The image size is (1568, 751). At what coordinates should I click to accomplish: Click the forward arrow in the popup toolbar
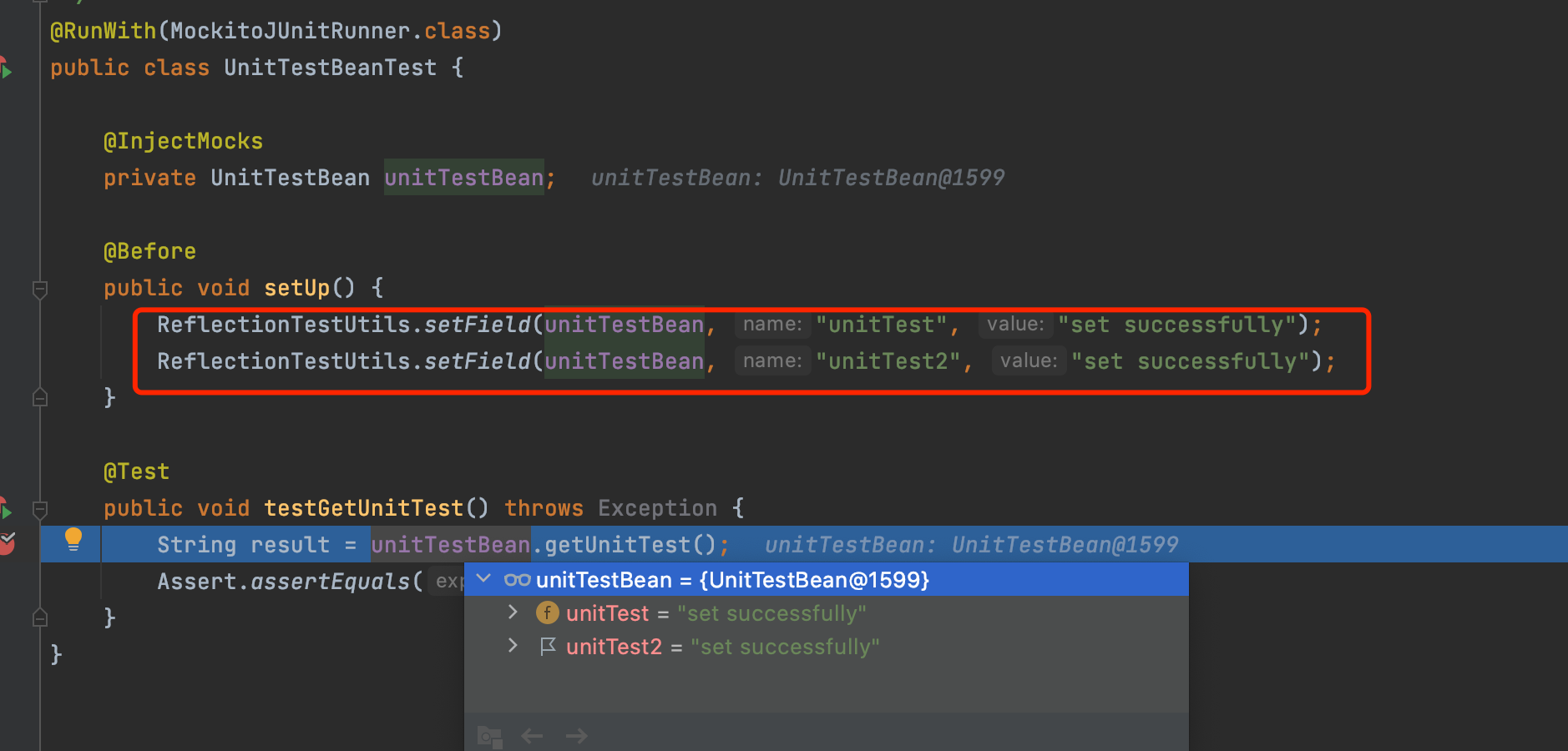tap(576, 736)
